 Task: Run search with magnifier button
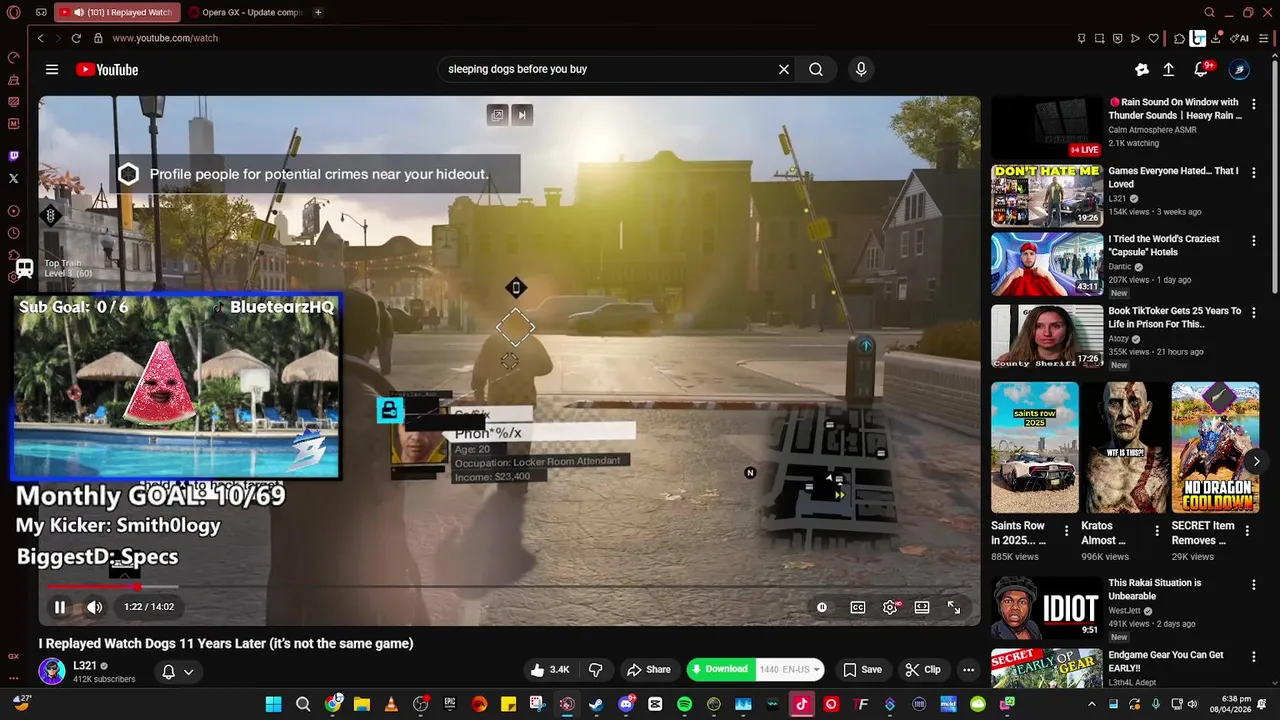coord(816,69)
